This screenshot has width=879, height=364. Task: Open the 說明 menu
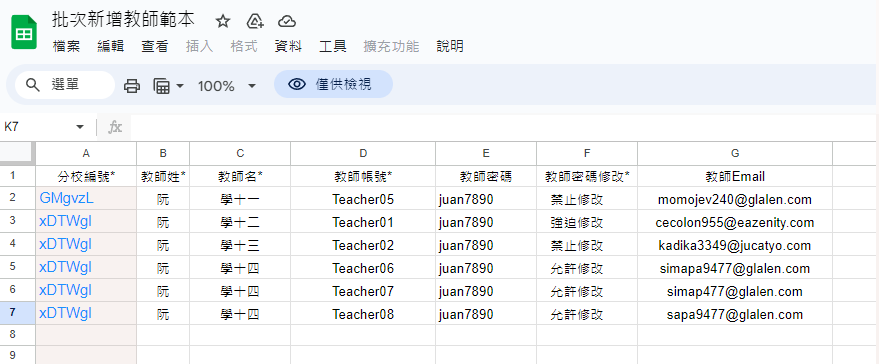[x=450, y=47]
